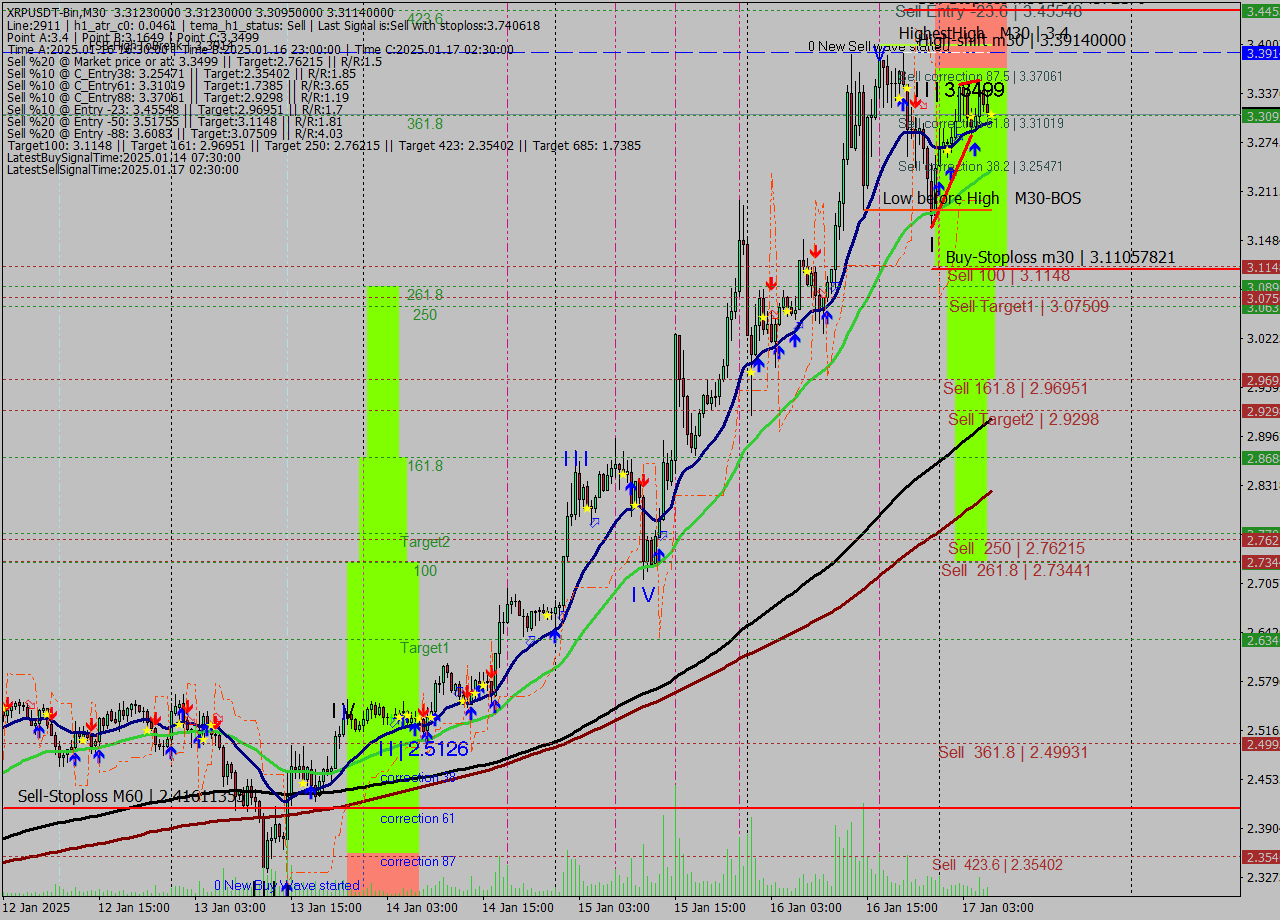This screenshot has height=920, width=1280.
Task: Click the '17 Jan 03:00' time axis label
Action: click(x=996, y=908)
